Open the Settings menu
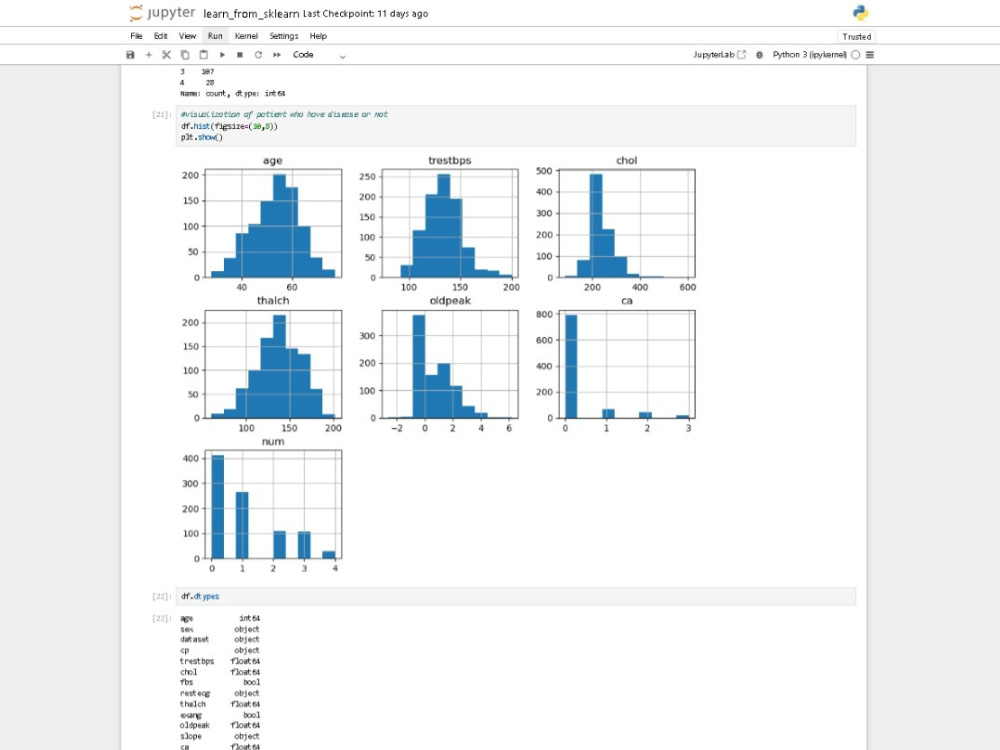The height and width of the screenshot is (750, 1000). (x=284, y=36)
